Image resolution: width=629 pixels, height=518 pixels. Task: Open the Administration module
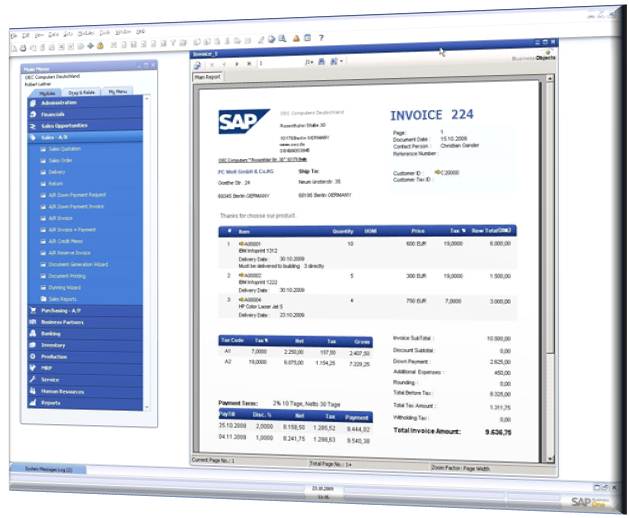point(85,103)
